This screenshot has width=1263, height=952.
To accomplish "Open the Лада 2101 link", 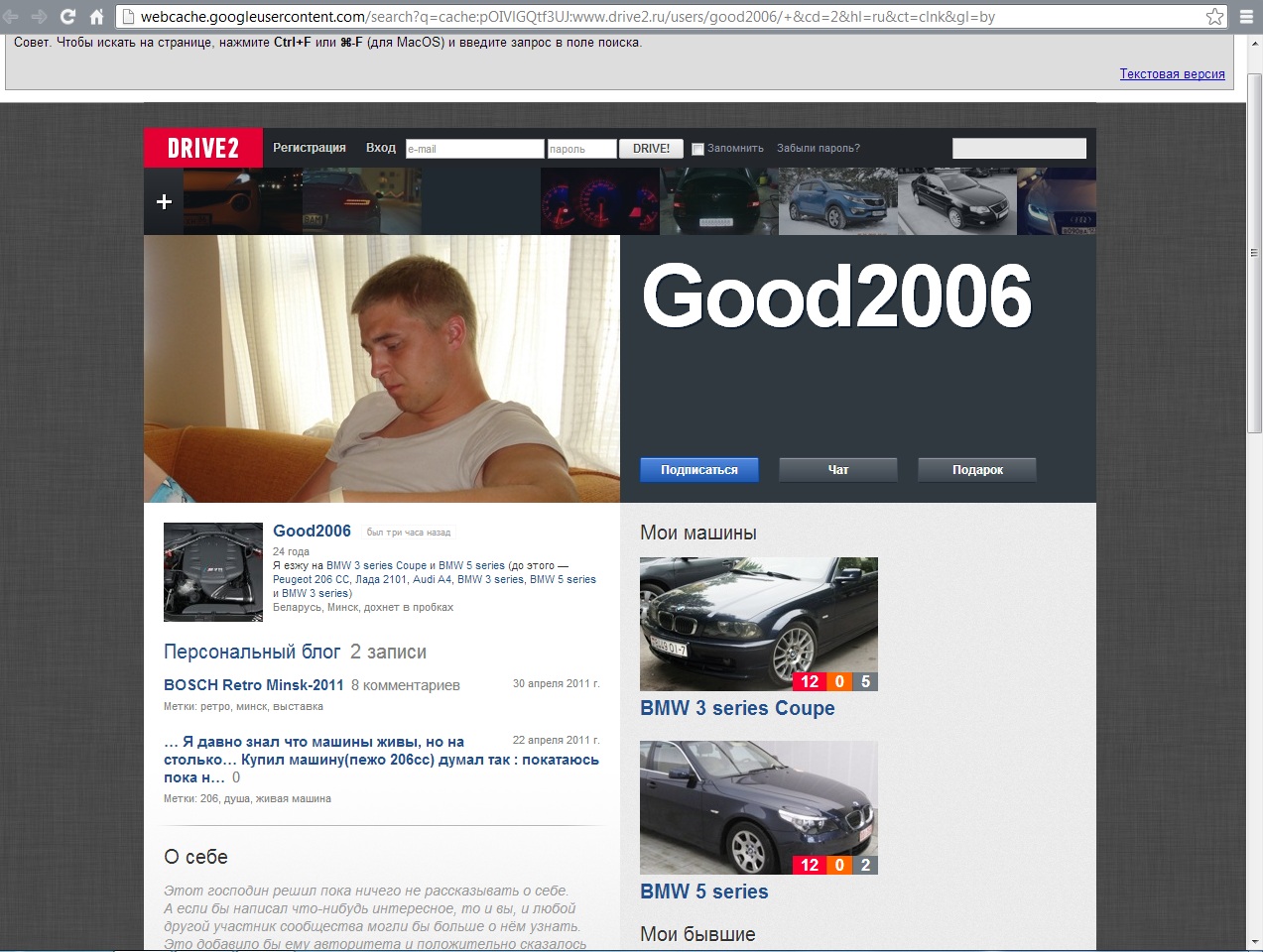I will 381,579.
